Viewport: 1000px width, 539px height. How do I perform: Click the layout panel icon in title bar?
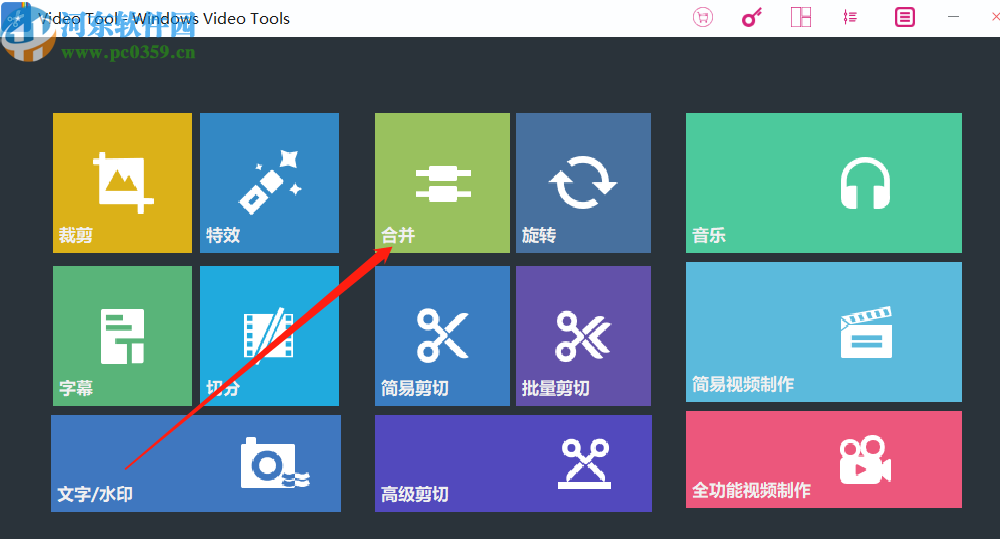point(801,17)
